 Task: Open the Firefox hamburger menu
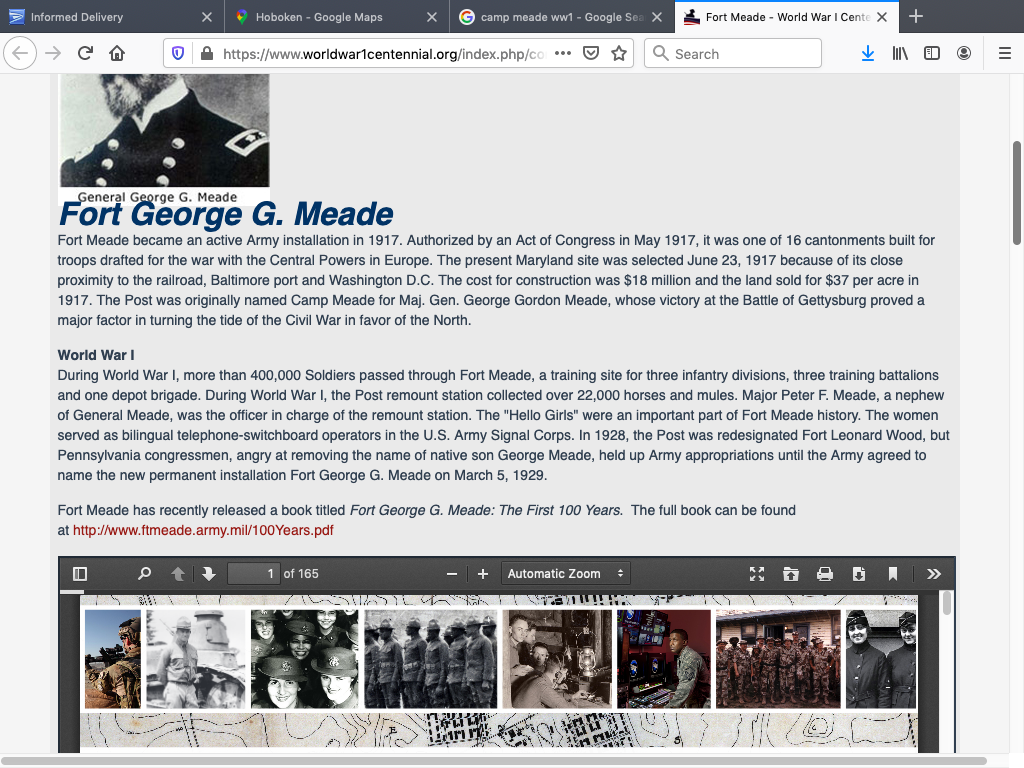(x=1004, y=54)
